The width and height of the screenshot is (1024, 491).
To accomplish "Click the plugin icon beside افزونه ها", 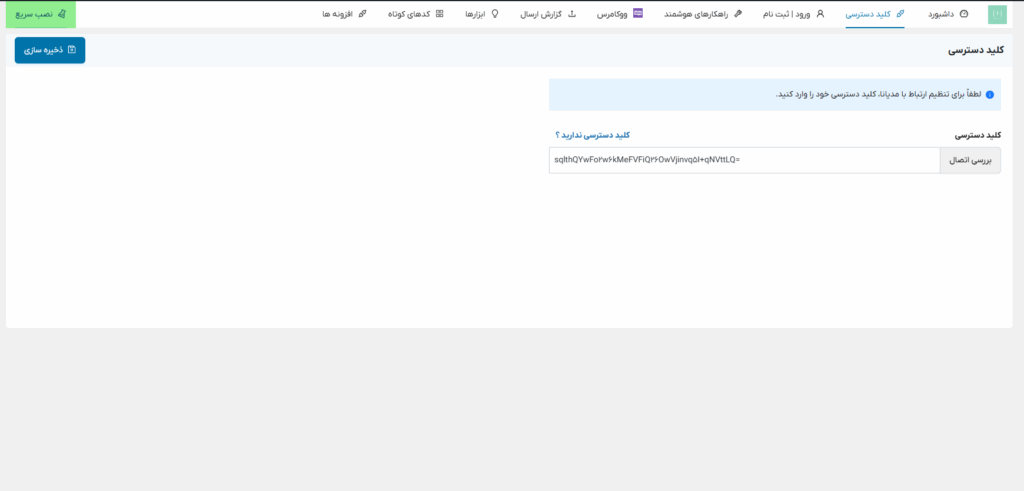I will pos(362,14).
